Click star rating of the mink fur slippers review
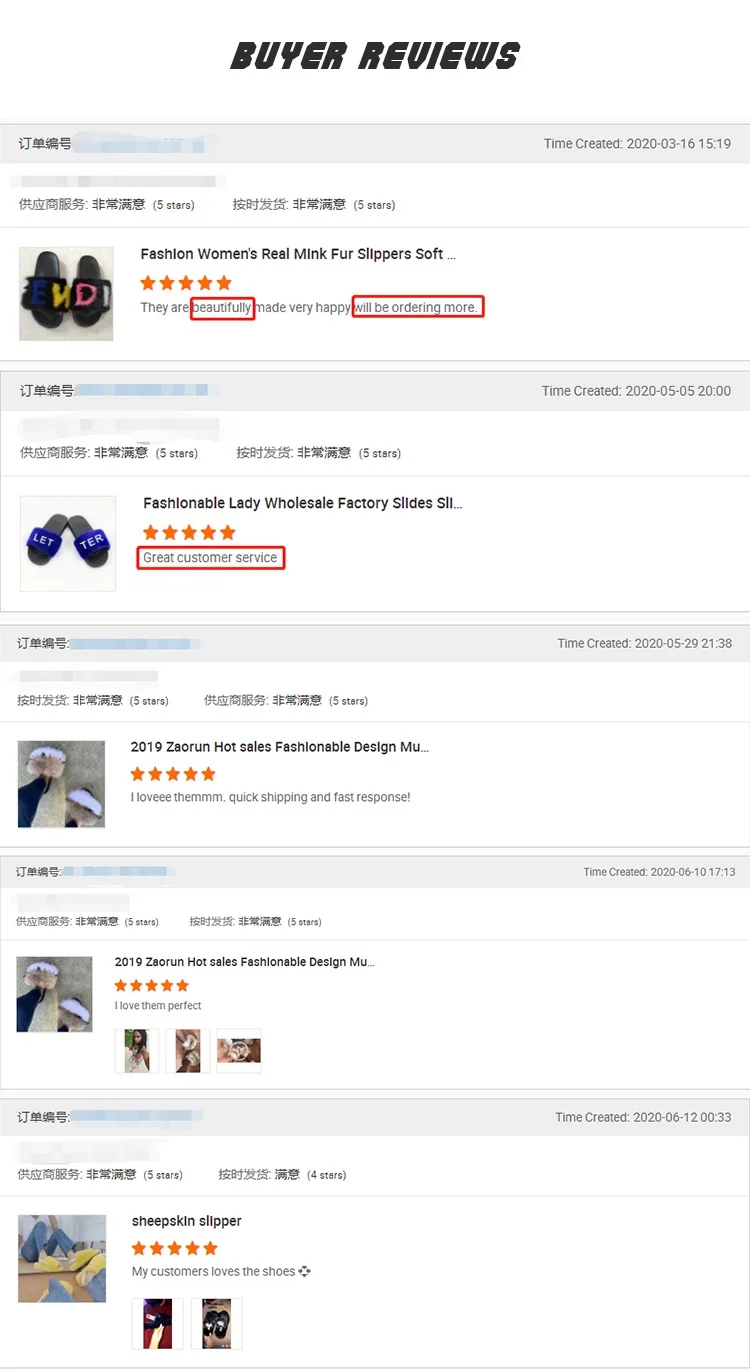 tap(186, 283)
